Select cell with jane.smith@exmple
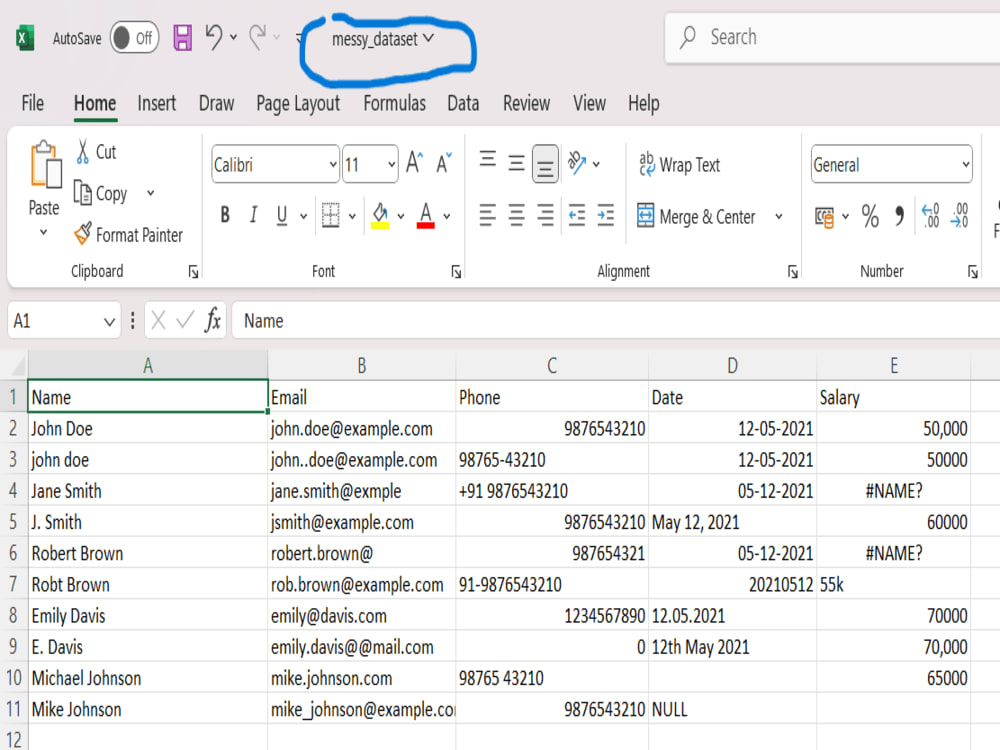Screen dimensions: 1000x750 pyautogui.click(x=362, y=490)
